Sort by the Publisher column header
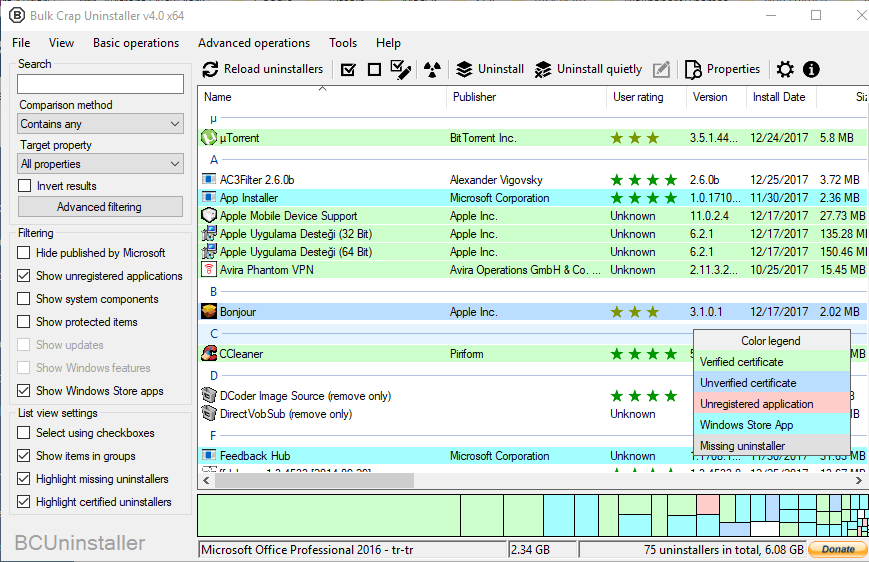 coord(526,96)
